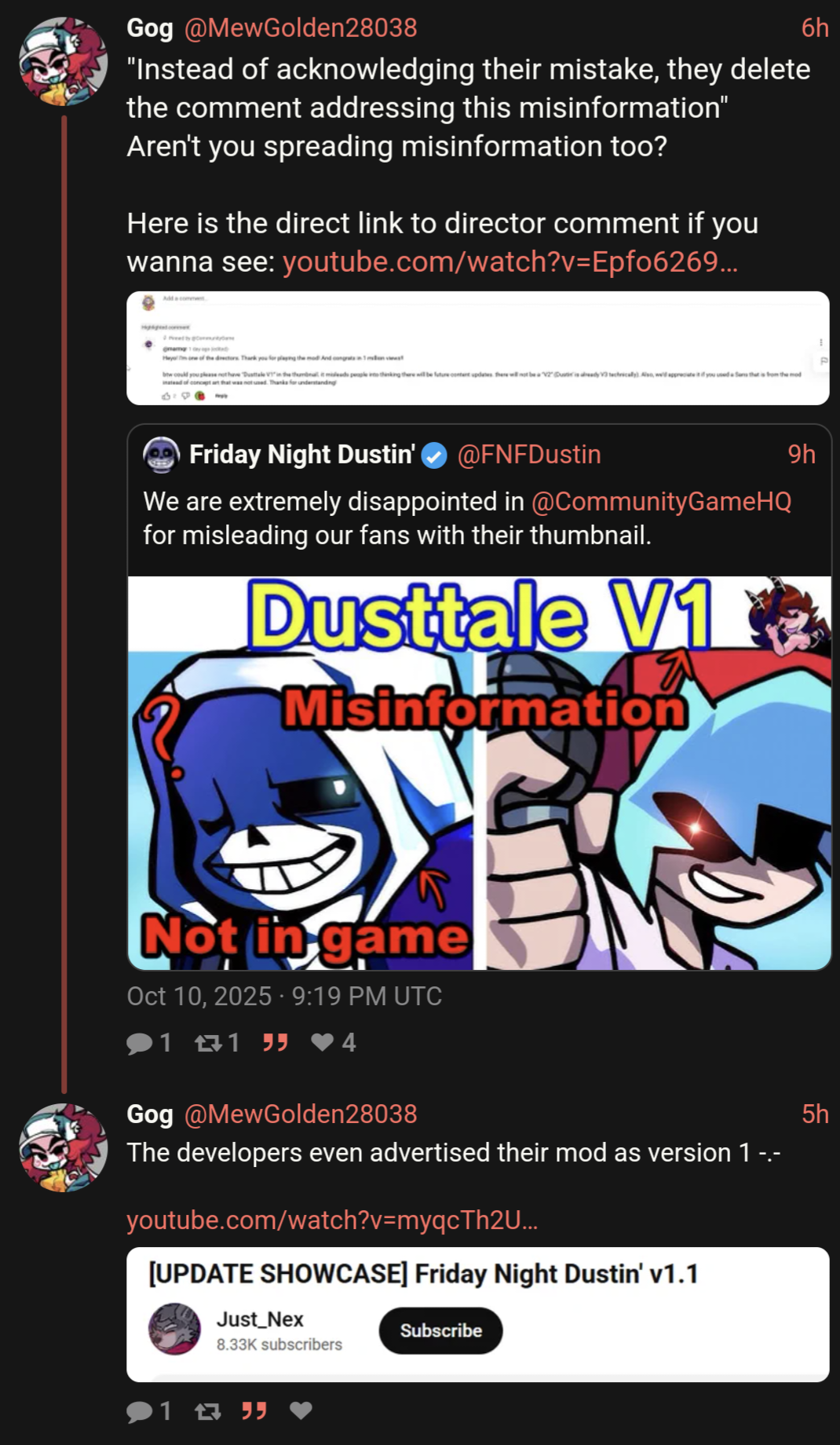Open the youtube.com/watch?v=Epfo6269 link

coord(510,262)
